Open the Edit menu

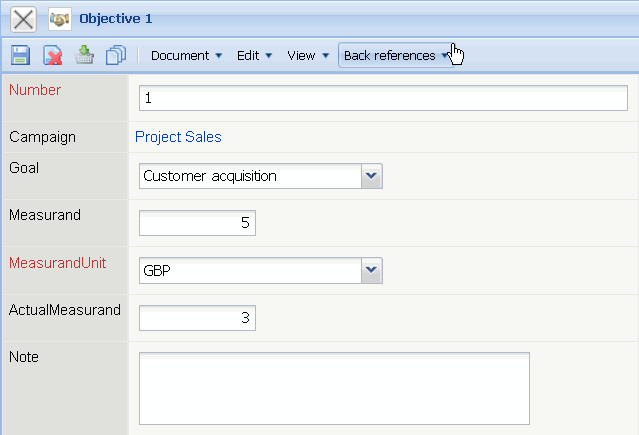[x=254, y=56]
